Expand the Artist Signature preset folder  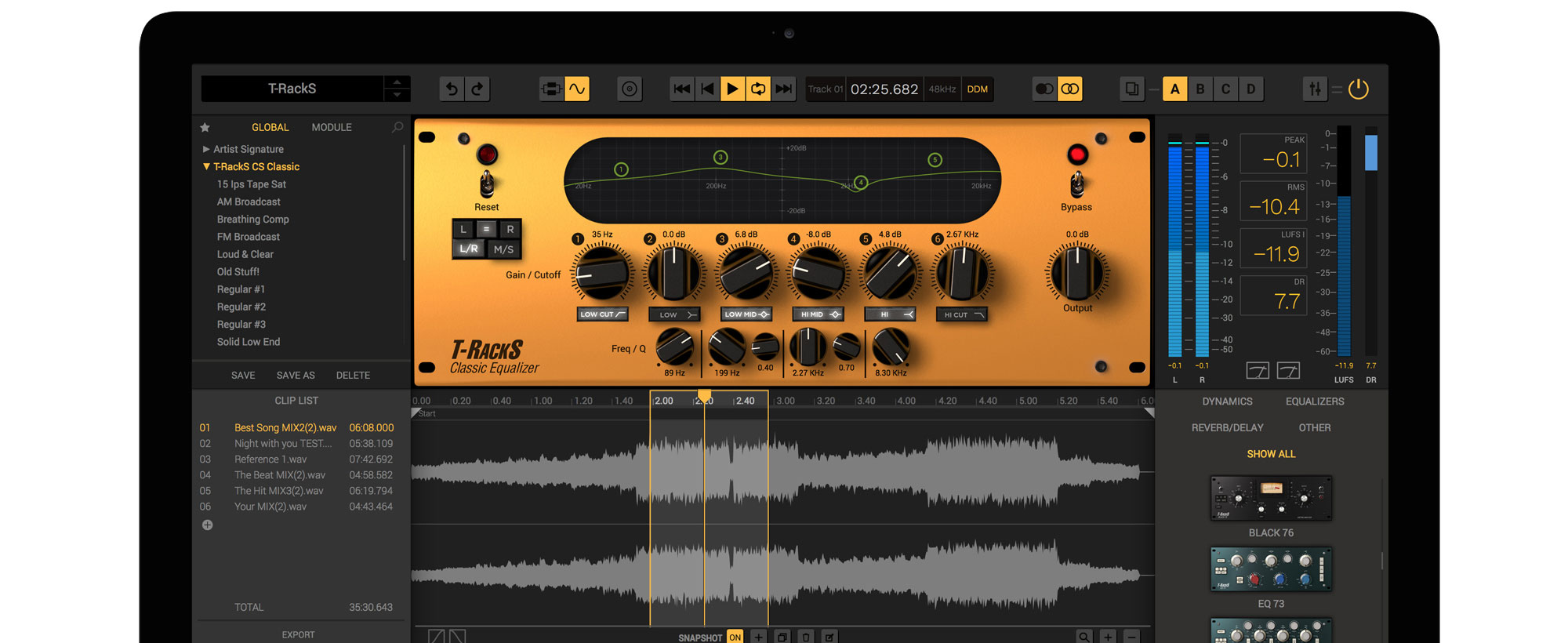206,149
